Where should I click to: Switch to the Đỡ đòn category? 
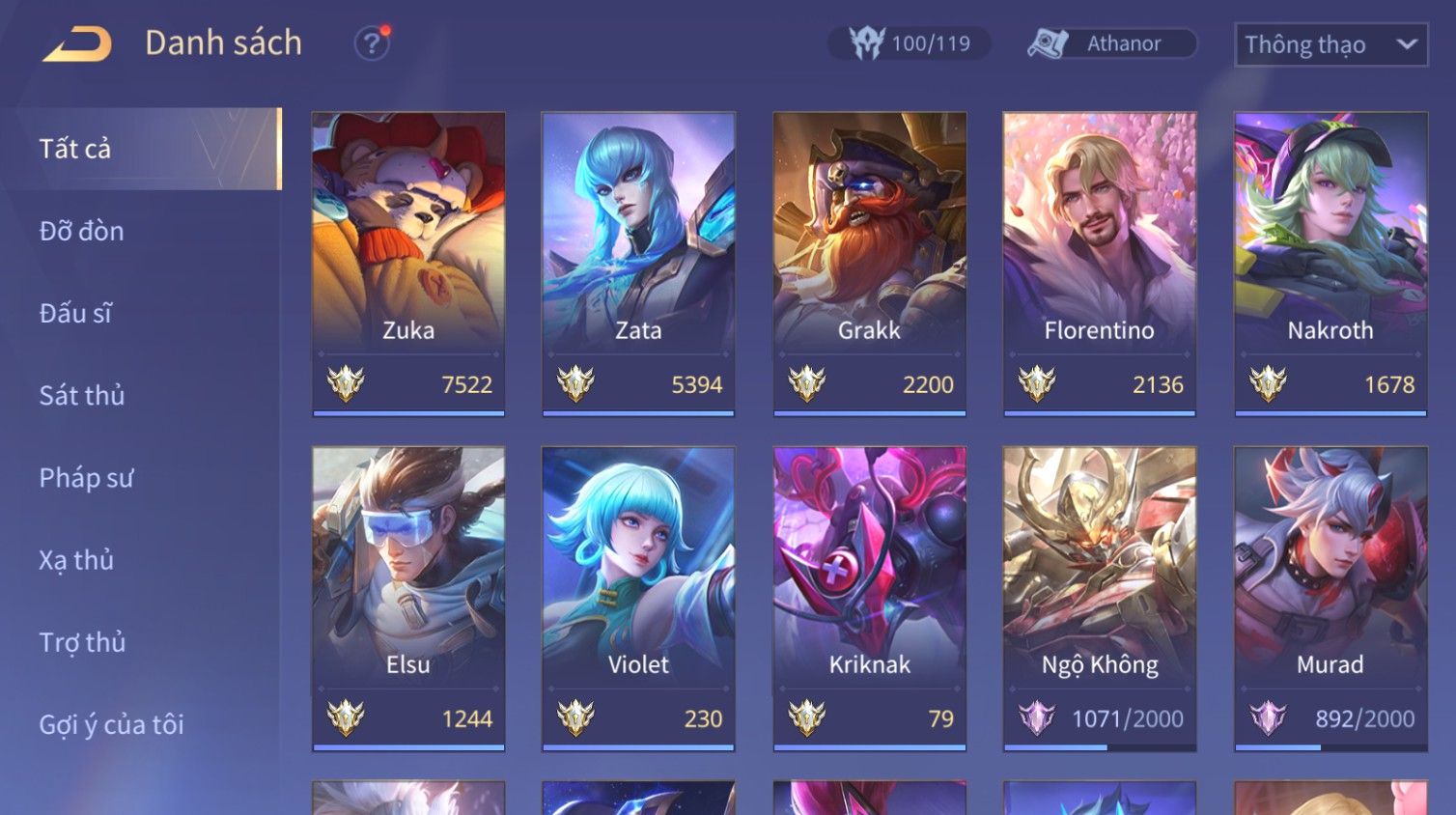coord(81,232)
